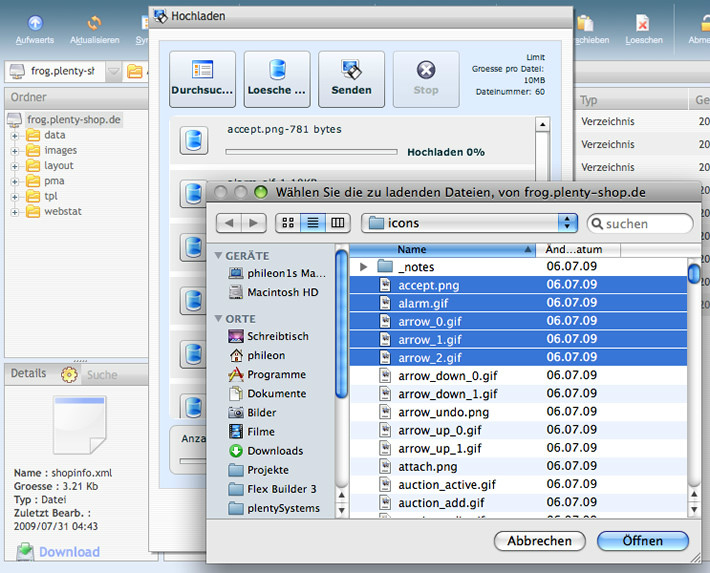Click Durchsuchen button in Hochladen dialog
Viewport: 710px width, 573px height.
tap(202, 79)
